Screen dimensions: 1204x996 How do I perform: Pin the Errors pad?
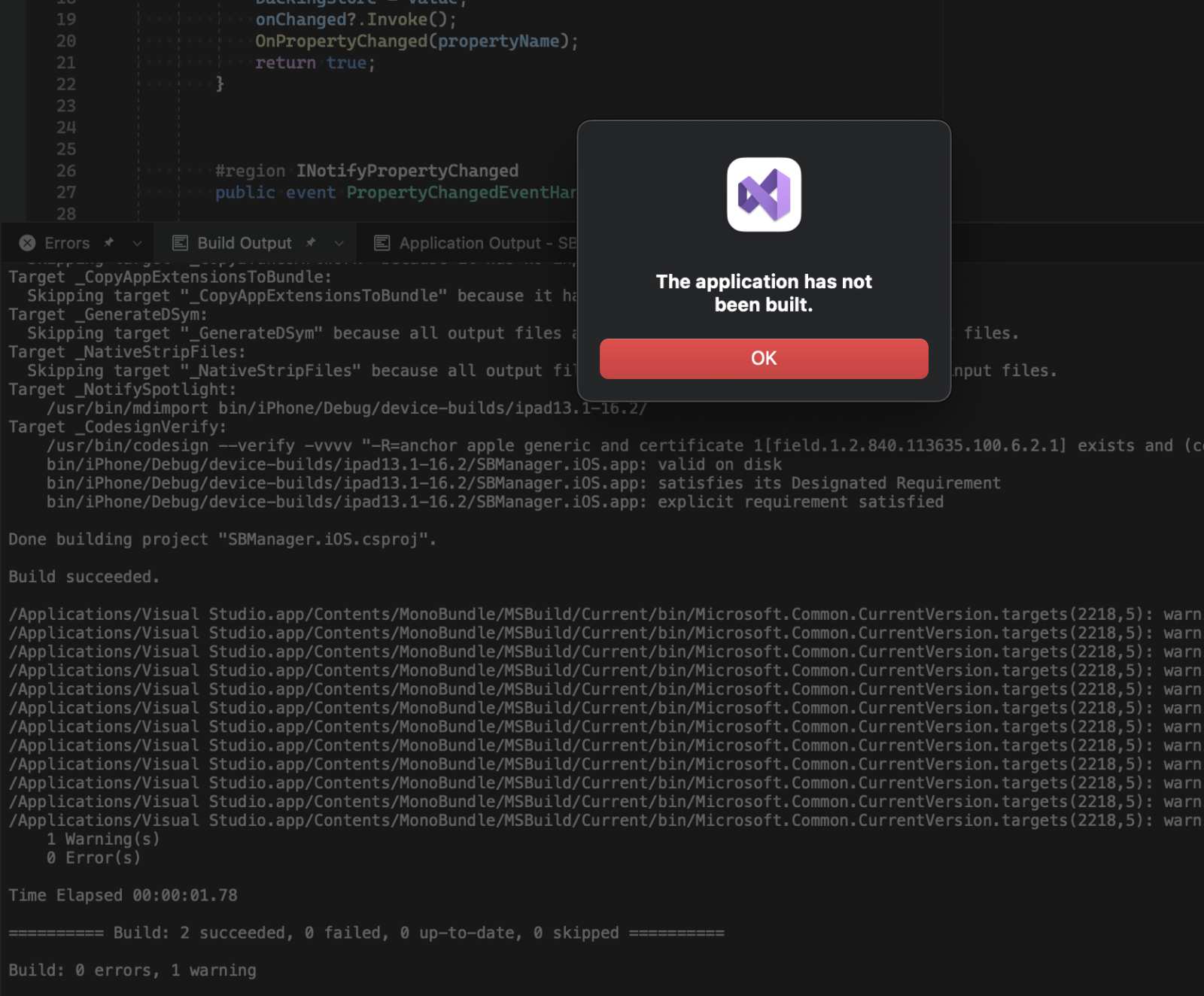click(109, 243)
